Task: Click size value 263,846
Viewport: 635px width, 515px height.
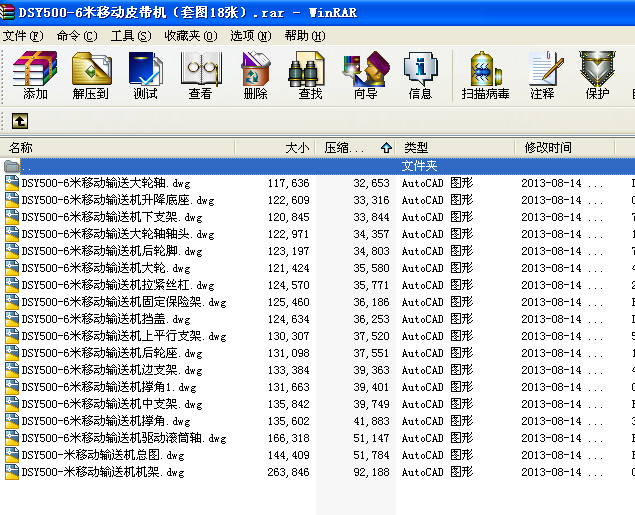Action: tap(288, 472)
